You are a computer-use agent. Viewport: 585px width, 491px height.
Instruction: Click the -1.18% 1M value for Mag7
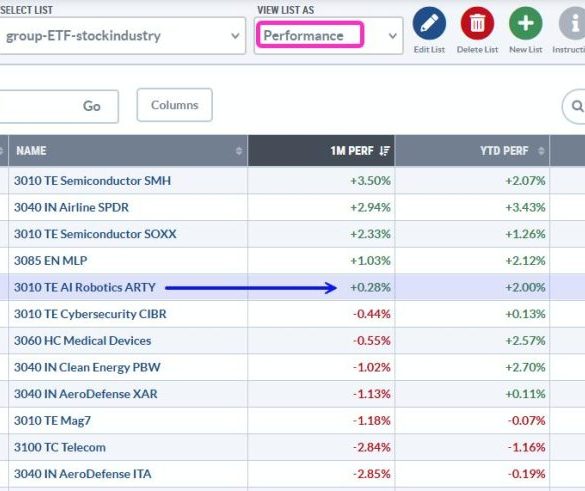point(372,420)
